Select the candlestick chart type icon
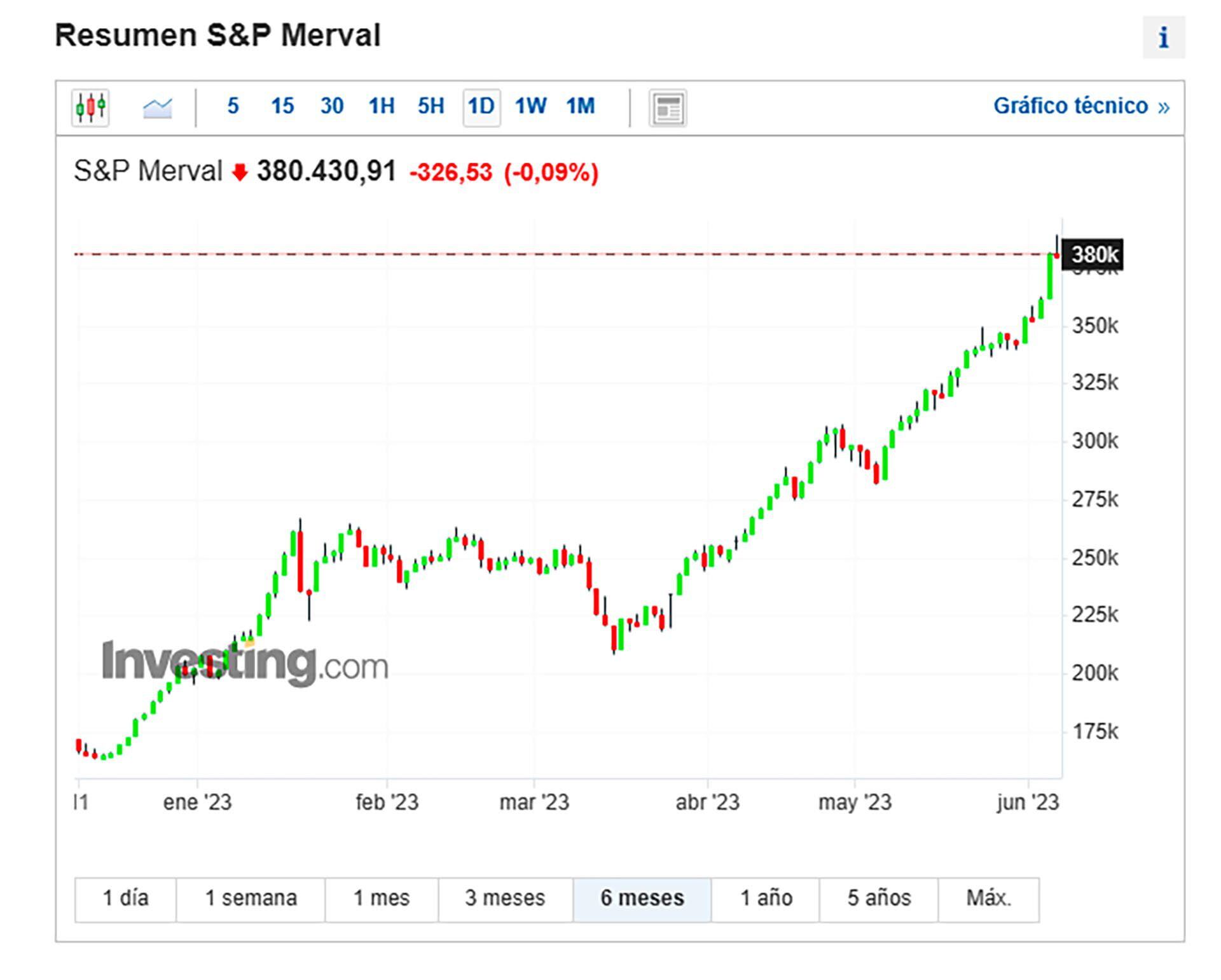The height and width of the screenshot is (980, 1221). [90, 107]
